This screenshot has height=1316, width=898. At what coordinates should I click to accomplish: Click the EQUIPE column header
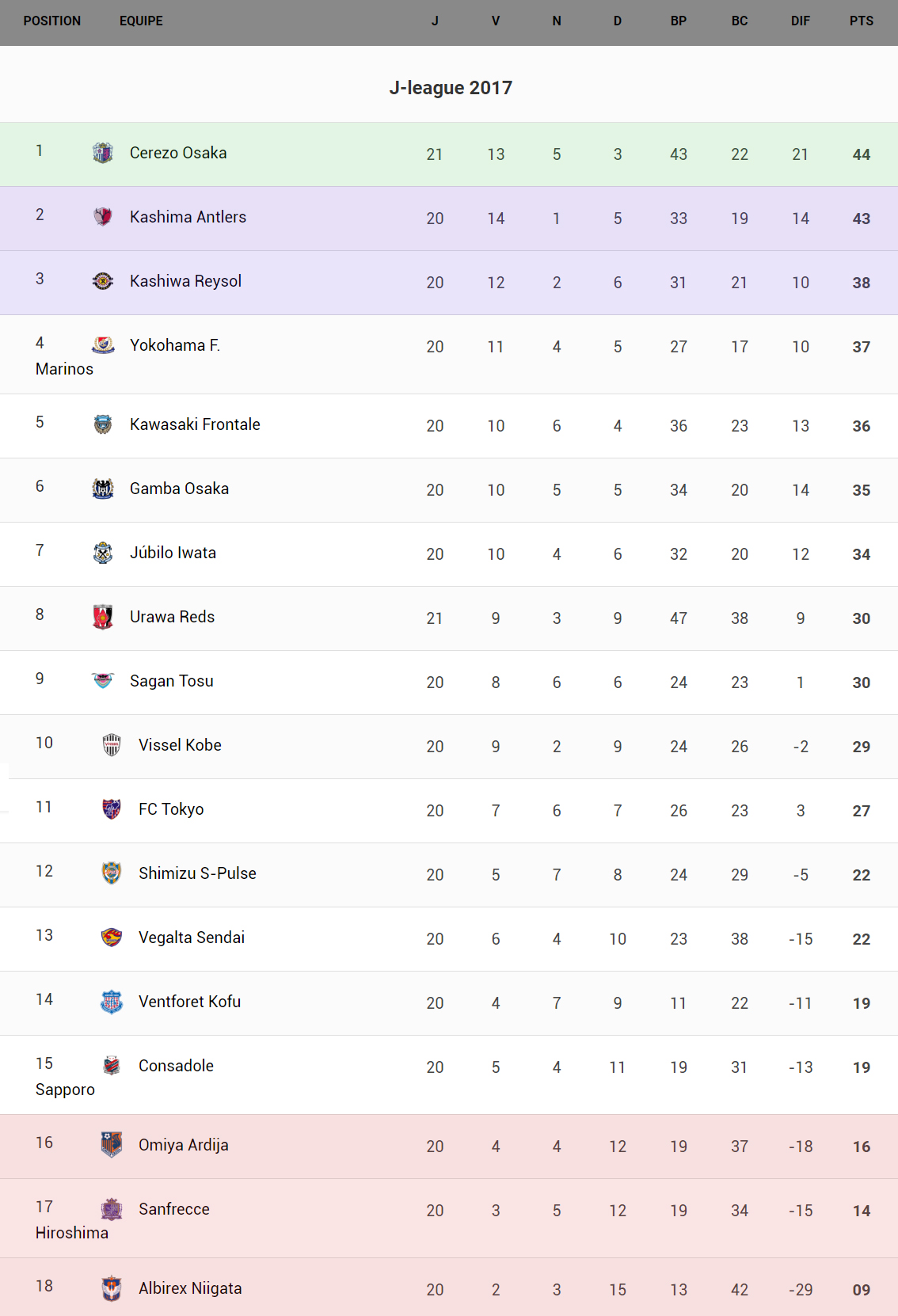(x=141, y=21)
